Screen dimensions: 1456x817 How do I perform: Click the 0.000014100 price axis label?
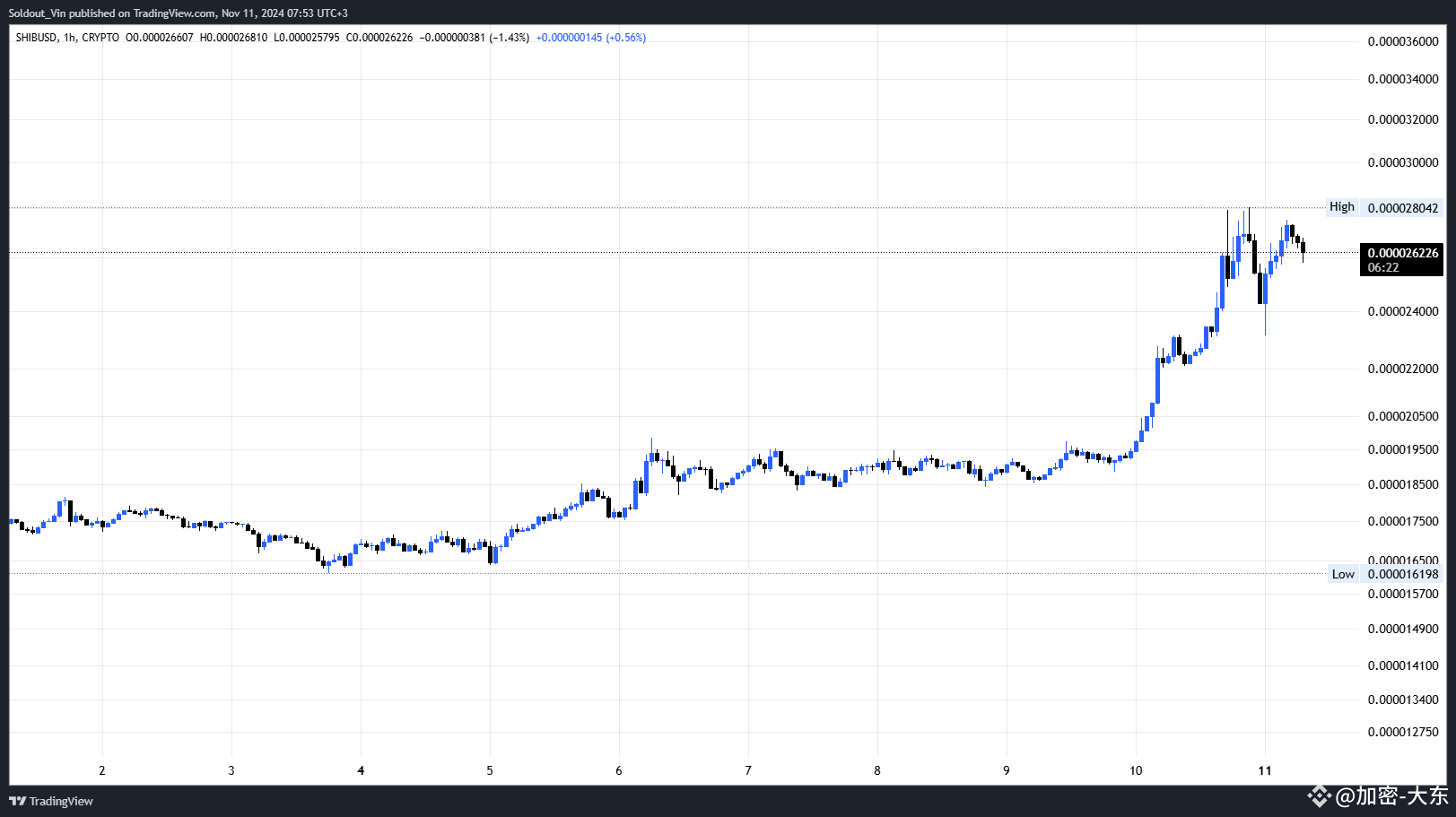1403,665
